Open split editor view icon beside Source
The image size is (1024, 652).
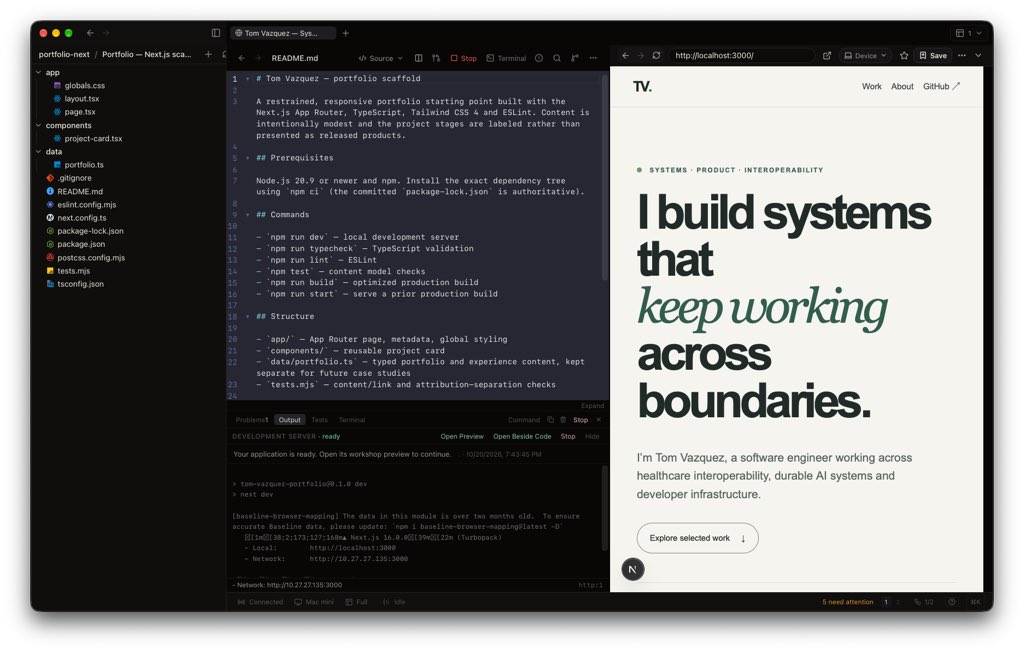[419, 58]
